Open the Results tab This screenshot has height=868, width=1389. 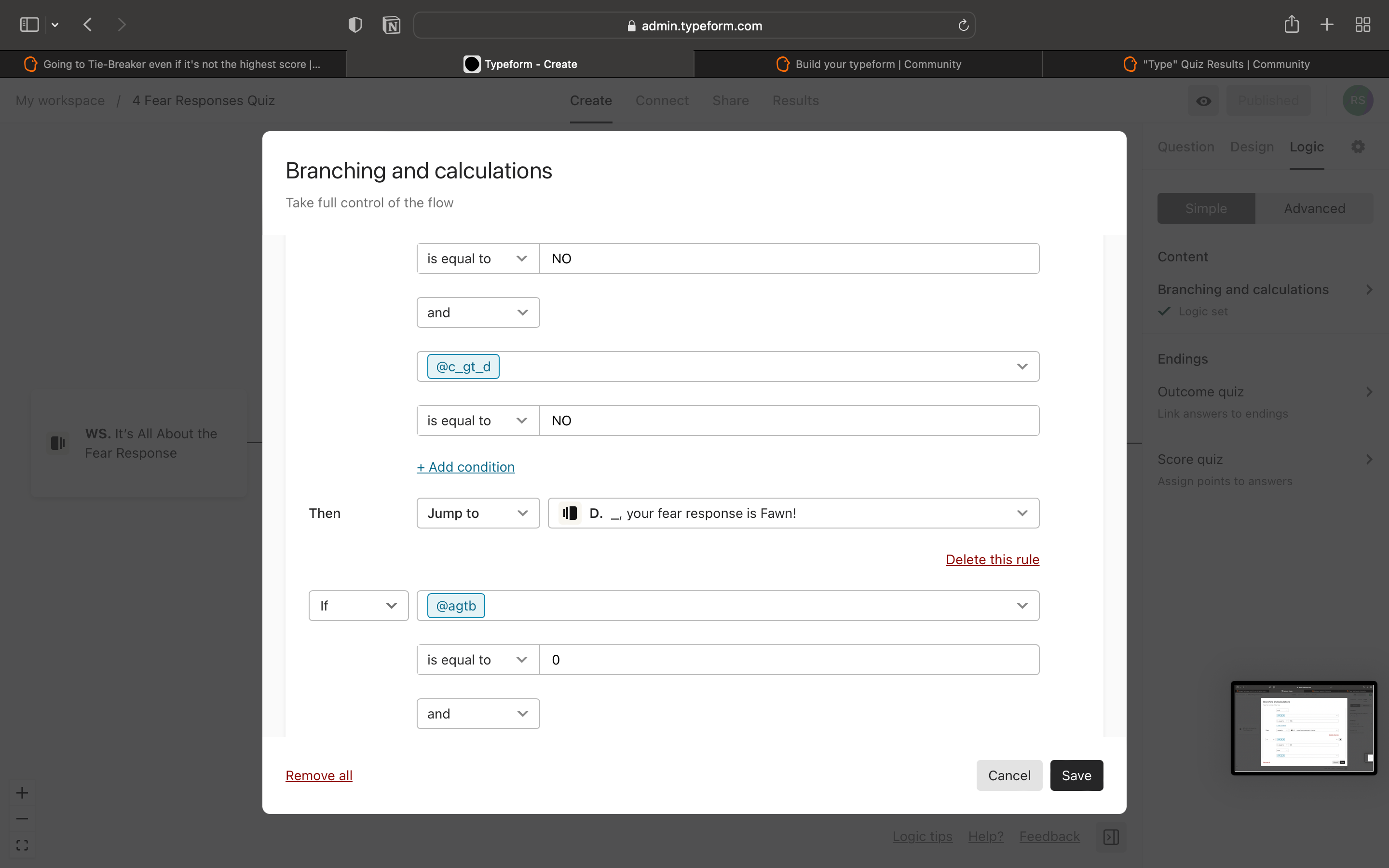tap(795, 100)
